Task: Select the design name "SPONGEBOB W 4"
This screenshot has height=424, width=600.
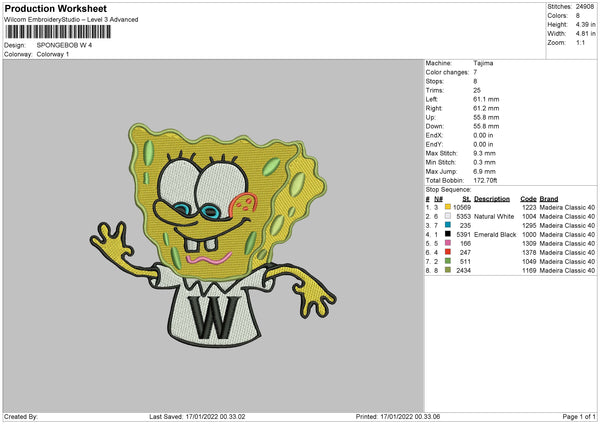Action: (x=64, y=45)
